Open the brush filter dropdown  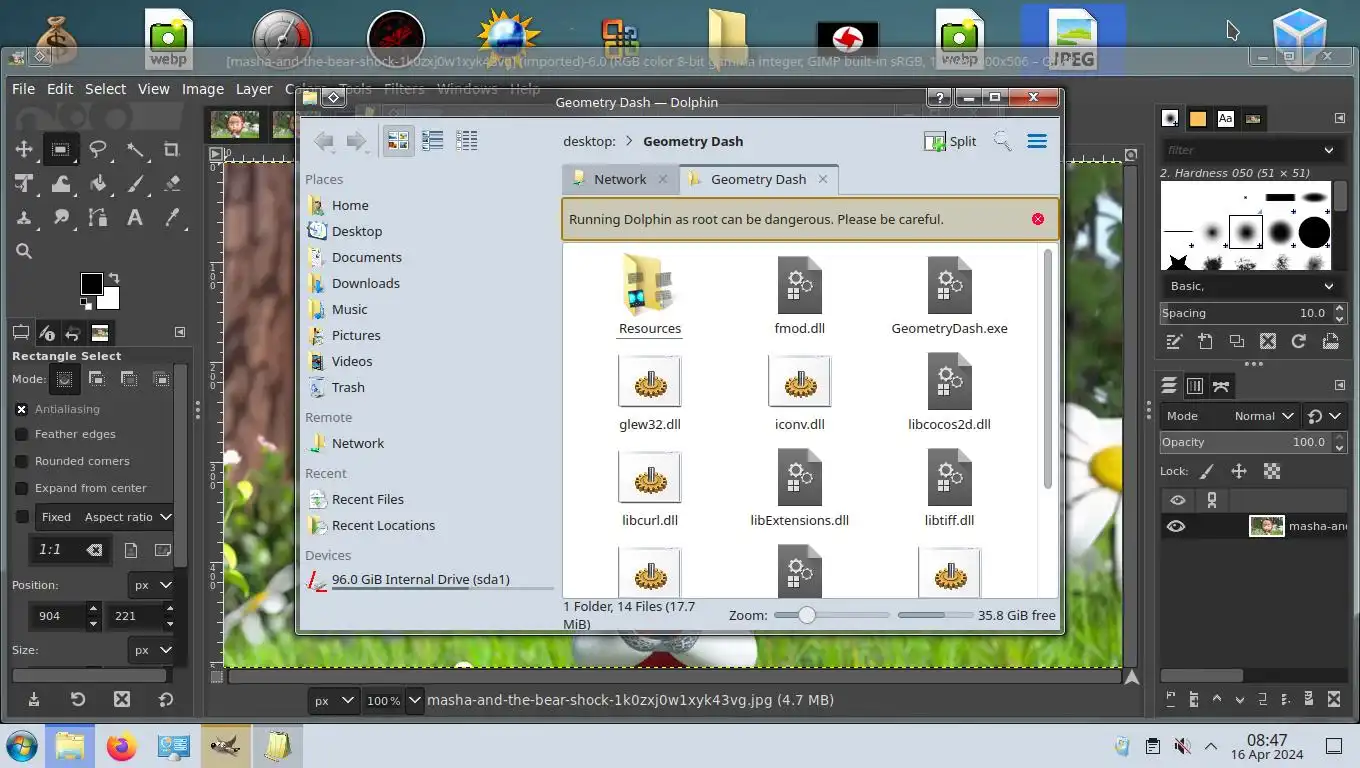(x=1328, y=150)
